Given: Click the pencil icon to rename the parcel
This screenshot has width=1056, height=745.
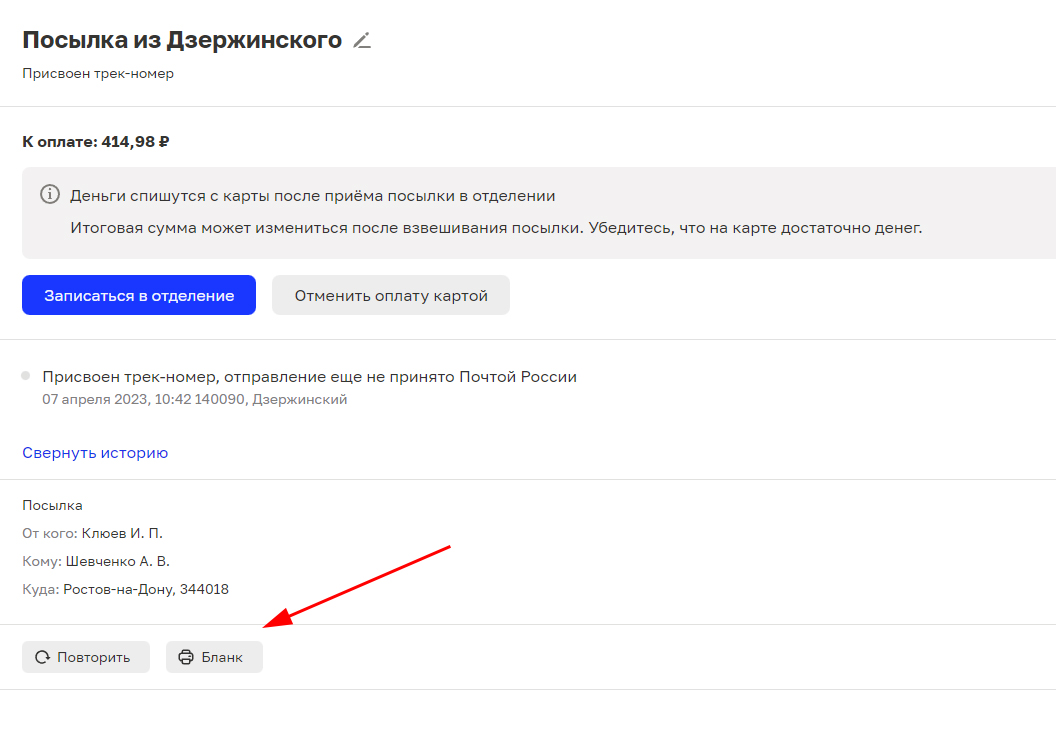Looking at the screenshot, I should pos(362,41).
